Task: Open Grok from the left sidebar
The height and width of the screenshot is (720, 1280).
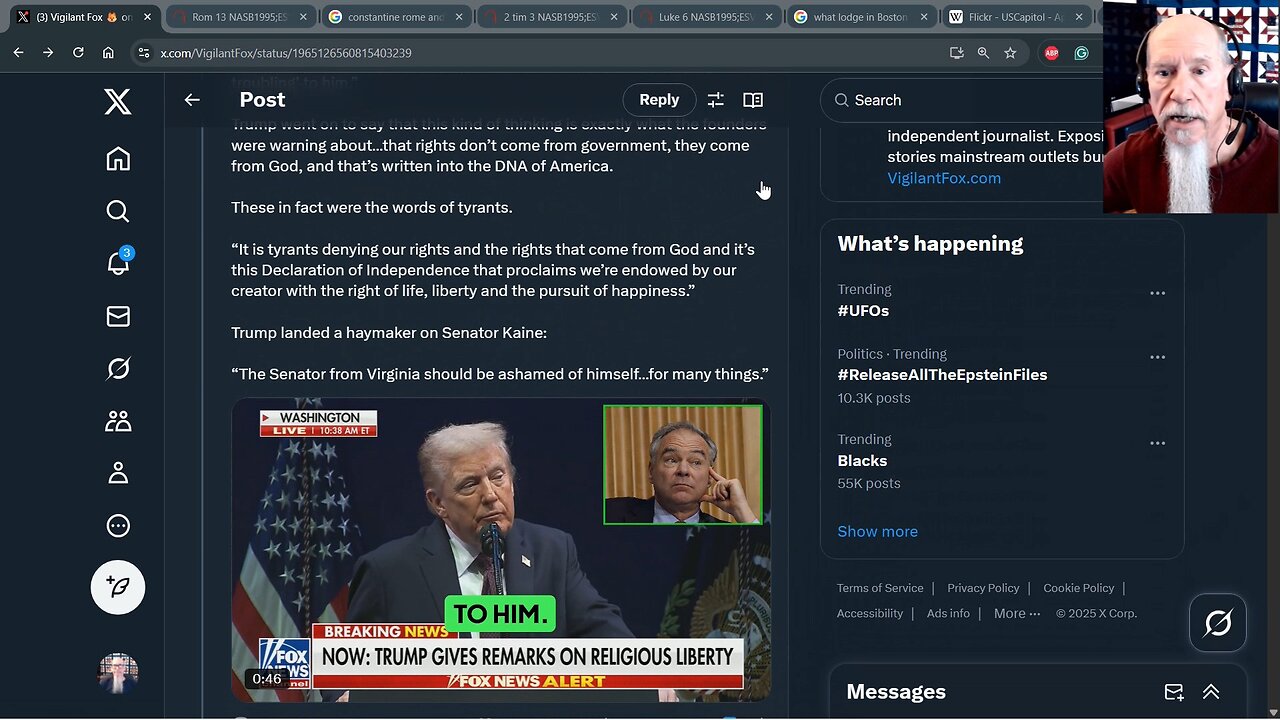Action: point(118,369)
